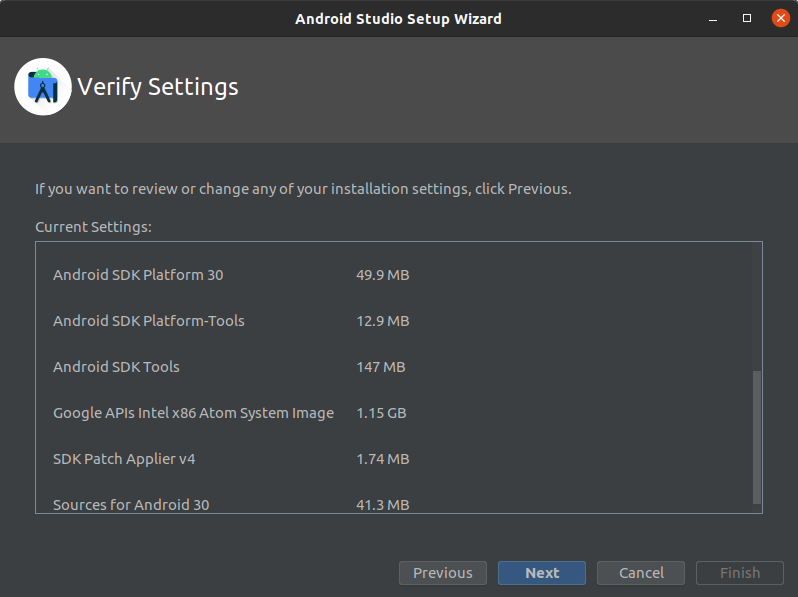The width and height of the screenshot is (798, 597).
Task: Click the greyed-out Finish button
Action: pyautogui.click(x=740, y=573)
